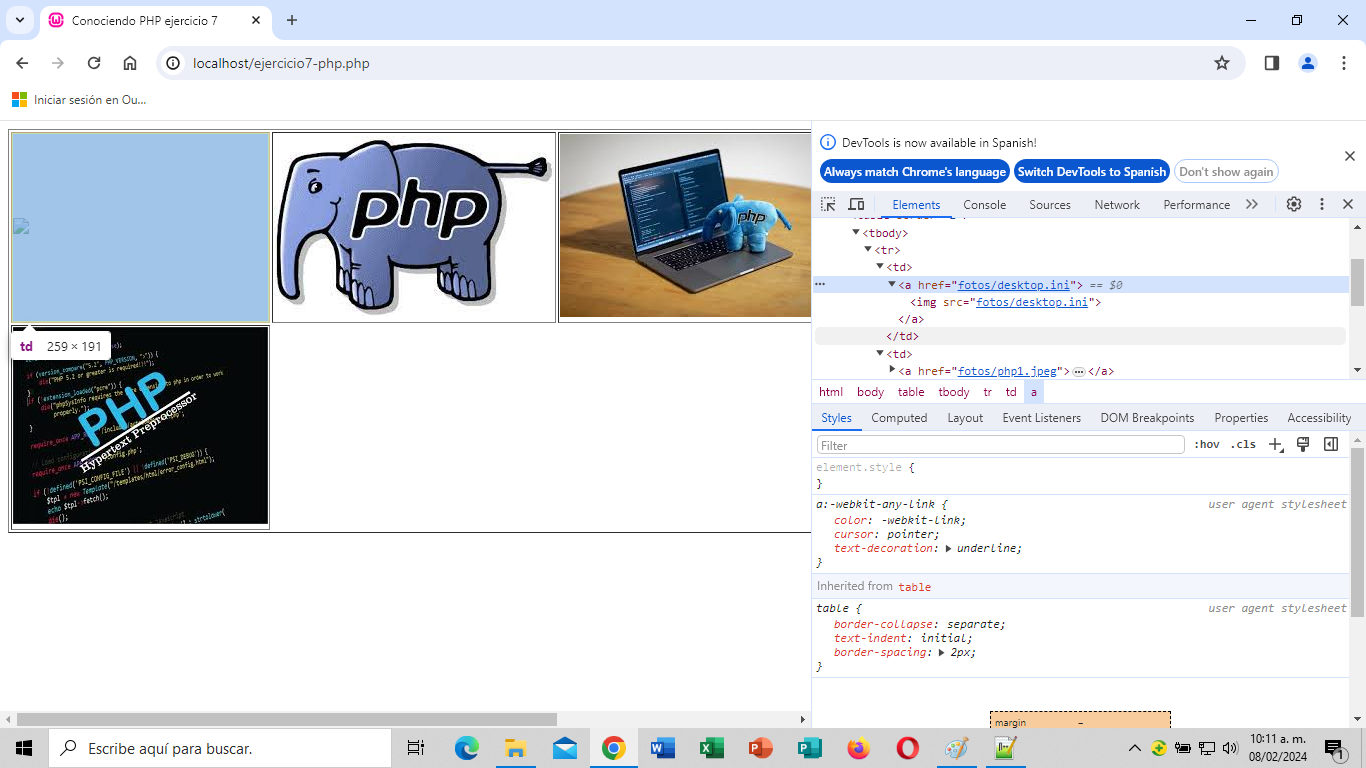The image size is (1366, 768).
Task: Show more DevTools tabs with the chevrons
Action: [x=1252, y=204]
